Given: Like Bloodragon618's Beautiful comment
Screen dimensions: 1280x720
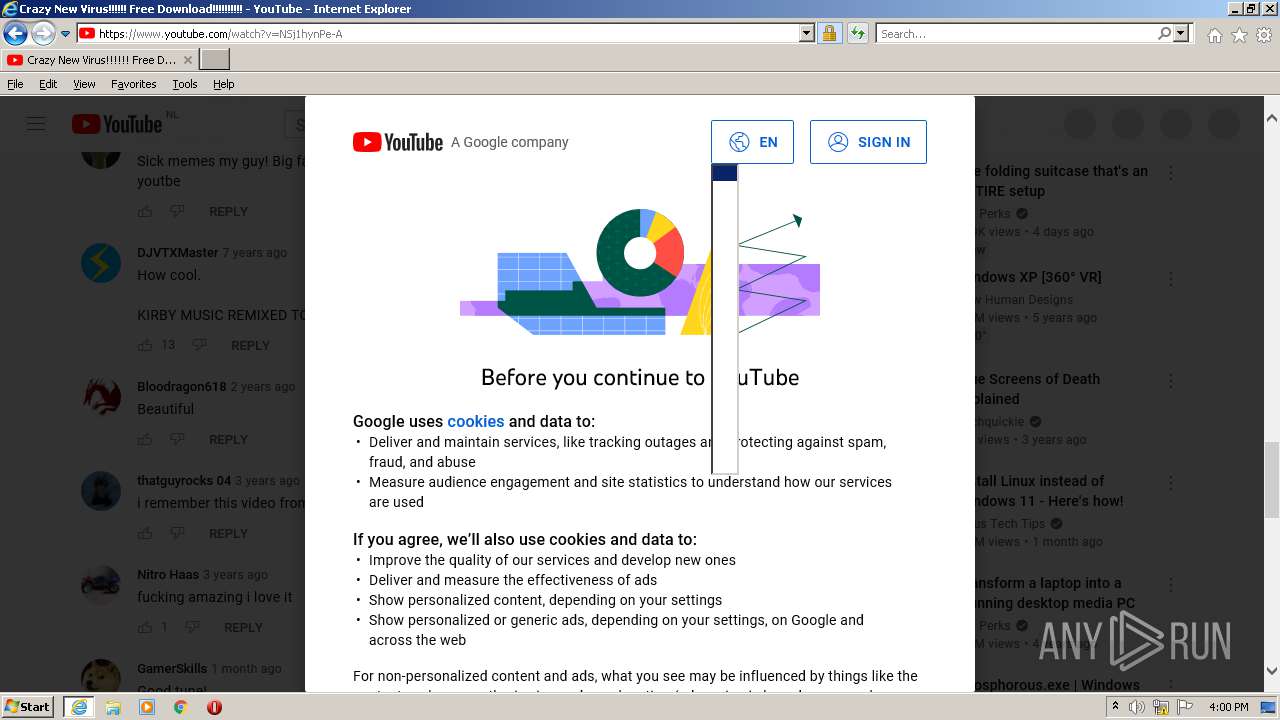Looking at the screenshot, I should 145,439.
